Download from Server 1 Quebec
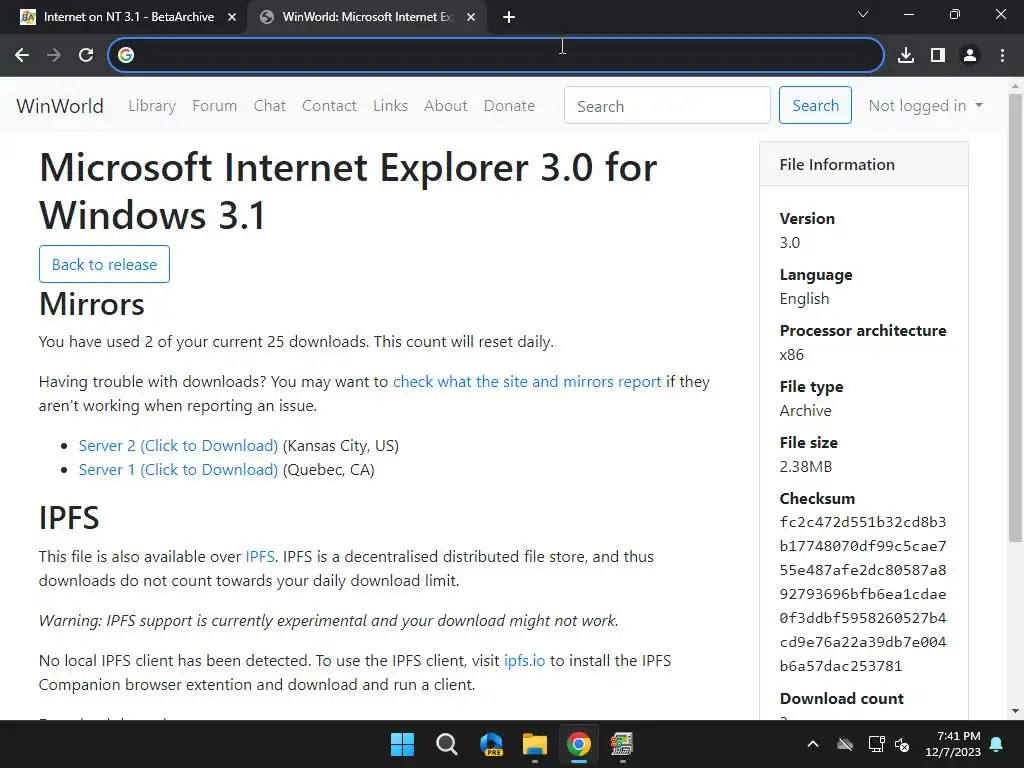This screenshot has width=1024, height=768. click(x=178, y=470)
